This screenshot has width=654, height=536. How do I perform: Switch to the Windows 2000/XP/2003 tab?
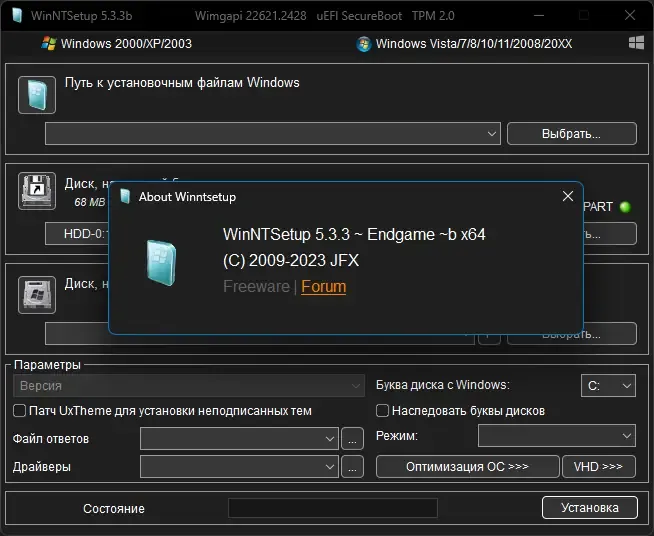point(116,43)
